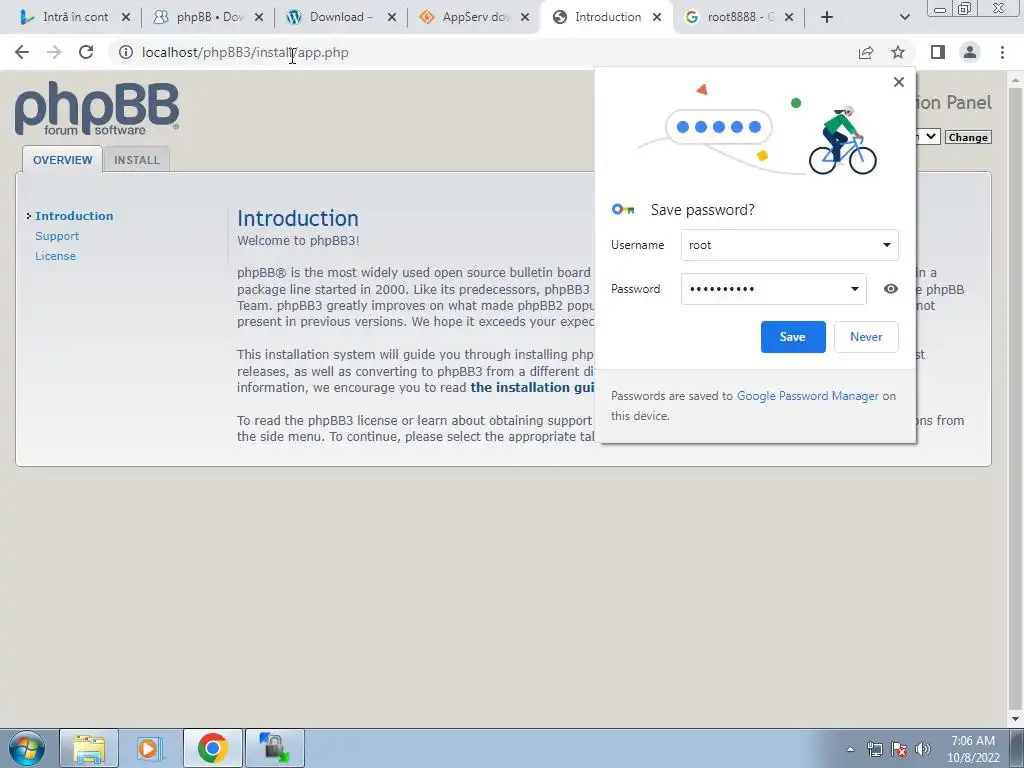Switch to the OVERVIEW tab
The height and width of the screenshot is (768, 1024).
tap(63, 159)
